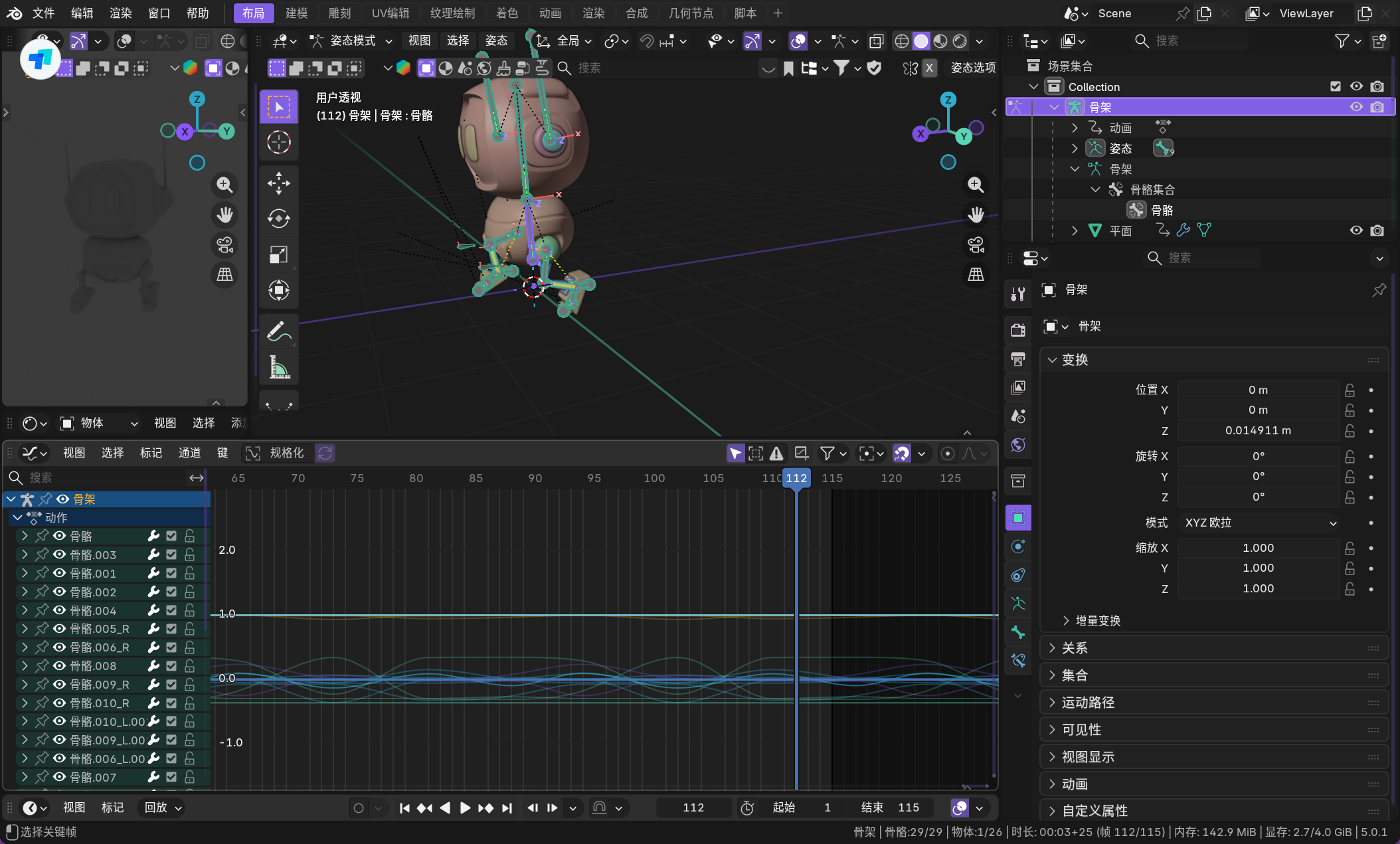Screen dimensions: 1400x844
Task: Toggle visibility of 骨骼.003 channel
Action: coord(60,554)
